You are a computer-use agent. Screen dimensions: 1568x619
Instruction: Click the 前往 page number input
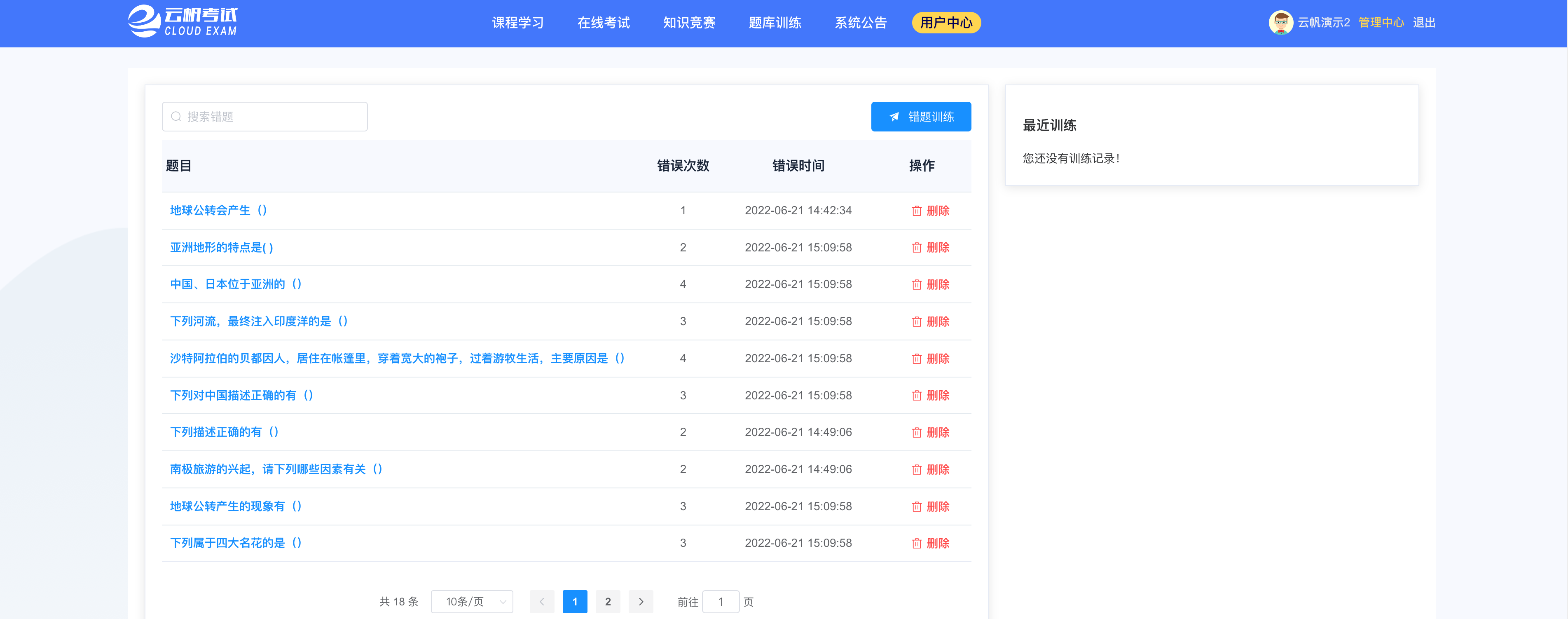(721, 601)
